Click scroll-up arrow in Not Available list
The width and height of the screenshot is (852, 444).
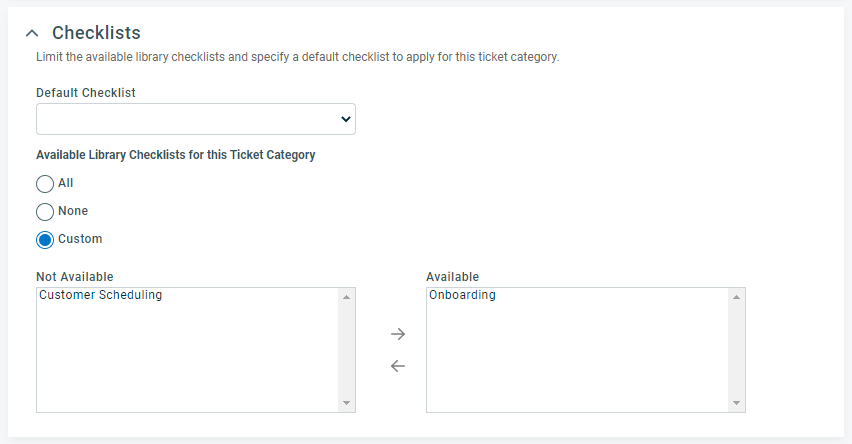pyautogui.click(x=346, y=297)
